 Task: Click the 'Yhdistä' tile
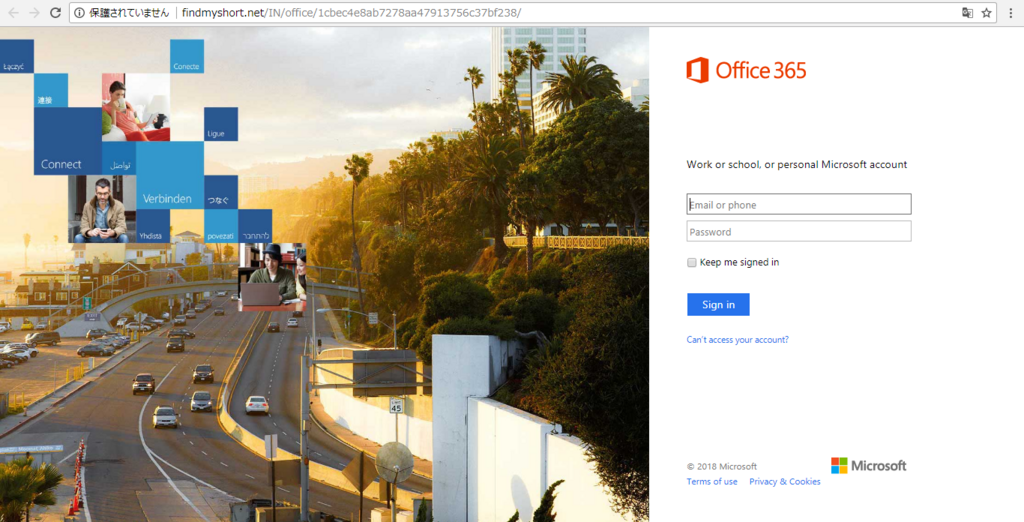(x=153, y=226)
